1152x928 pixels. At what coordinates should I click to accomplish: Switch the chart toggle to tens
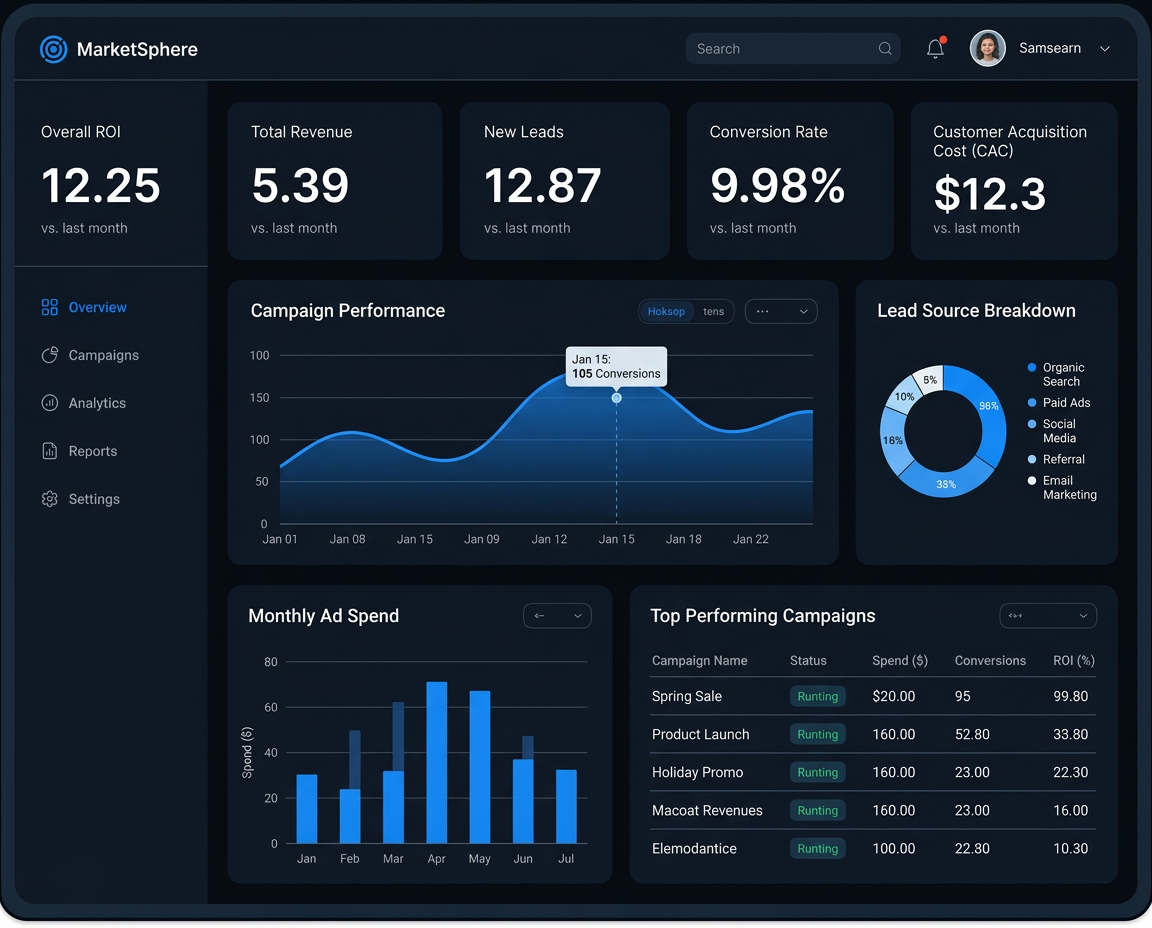(x=713, y=311)
